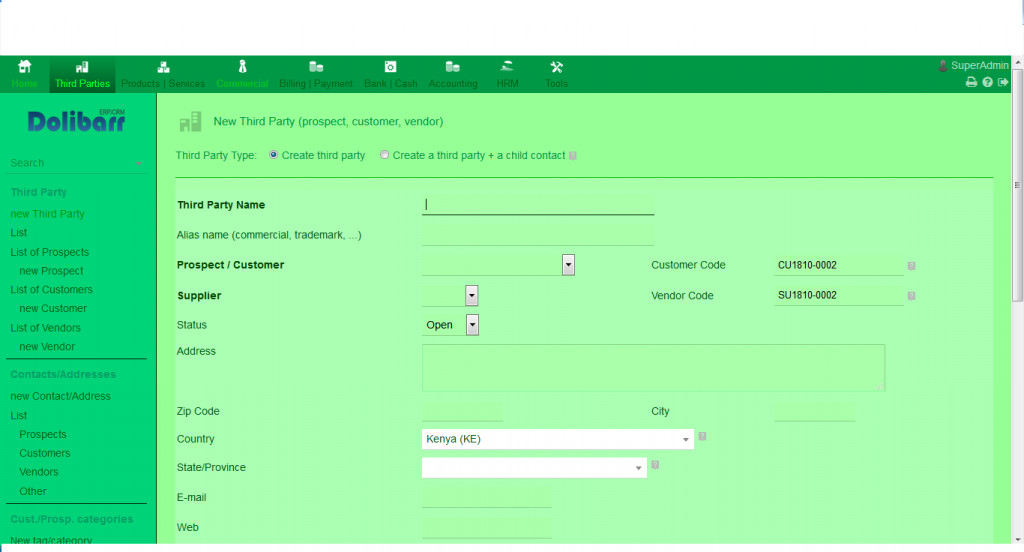Expand the sidebar Search dropdown arrow
Image resolution: width=1024 pixels, height=552 pixels.
coord(138,163)
